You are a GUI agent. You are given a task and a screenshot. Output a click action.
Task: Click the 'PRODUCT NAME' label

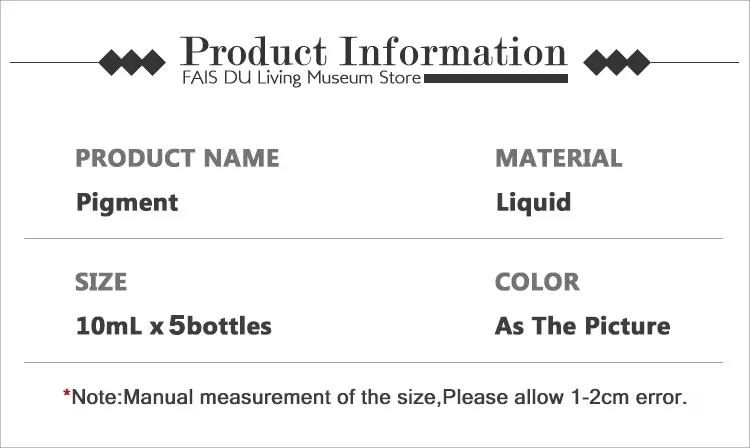177,158
